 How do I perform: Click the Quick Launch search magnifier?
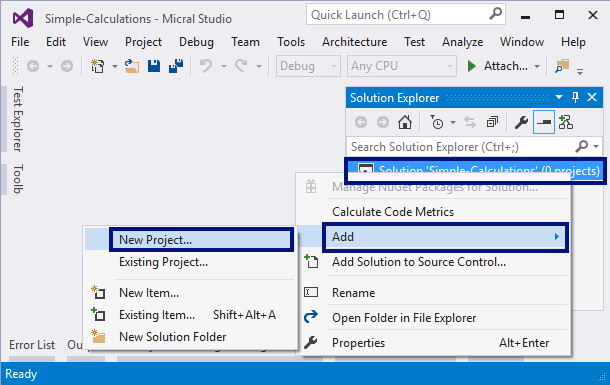pyautogui.click(x=495, y=14)
